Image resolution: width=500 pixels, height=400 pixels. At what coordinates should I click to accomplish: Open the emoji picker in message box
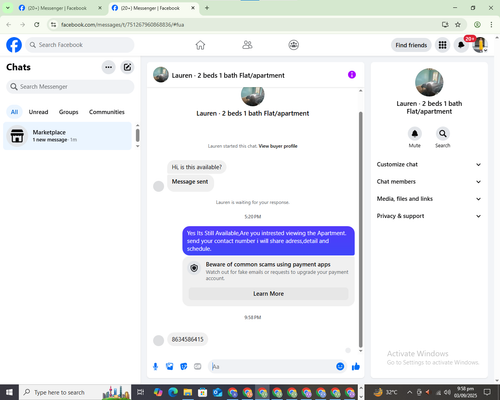(x=340, y=367)
